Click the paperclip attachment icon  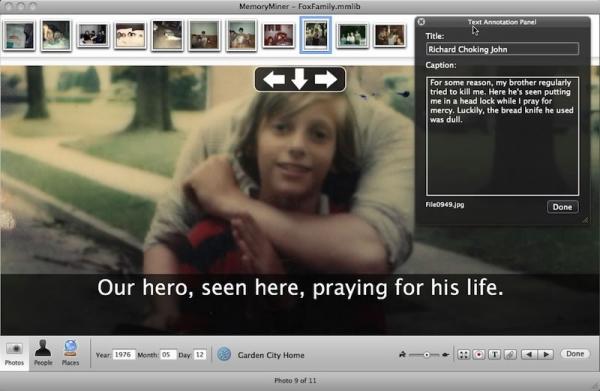[510, 355]
